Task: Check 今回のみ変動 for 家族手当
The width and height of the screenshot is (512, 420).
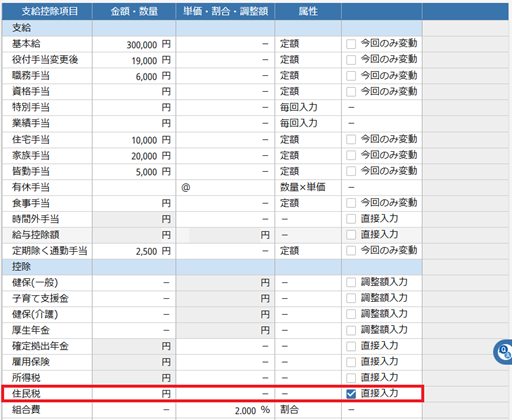Action: [x=351, y=155]
